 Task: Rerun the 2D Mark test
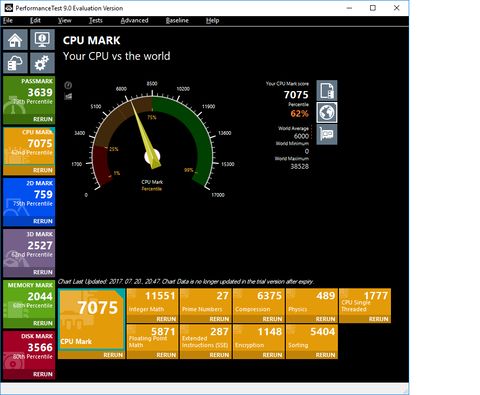43,221
